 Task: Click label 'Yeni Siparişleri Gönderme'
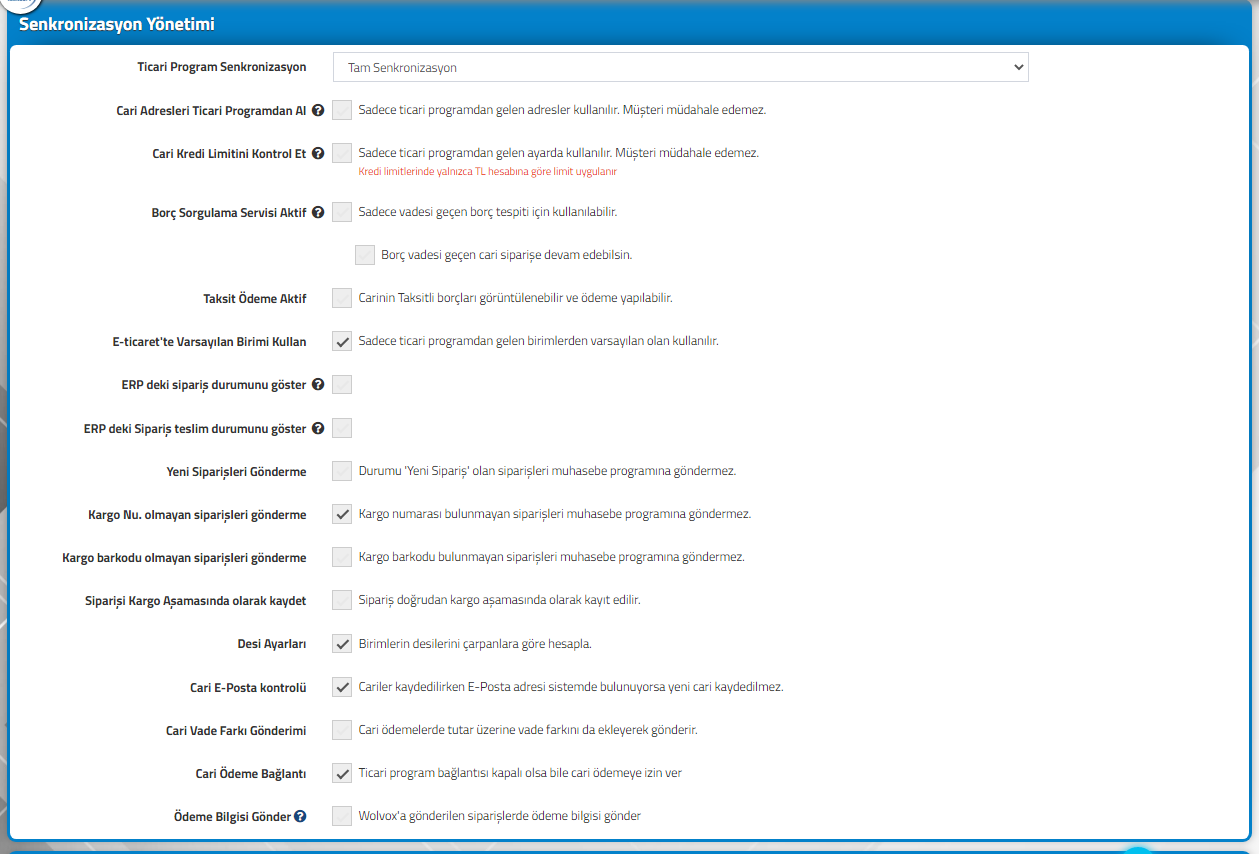(x=237, y=471)
